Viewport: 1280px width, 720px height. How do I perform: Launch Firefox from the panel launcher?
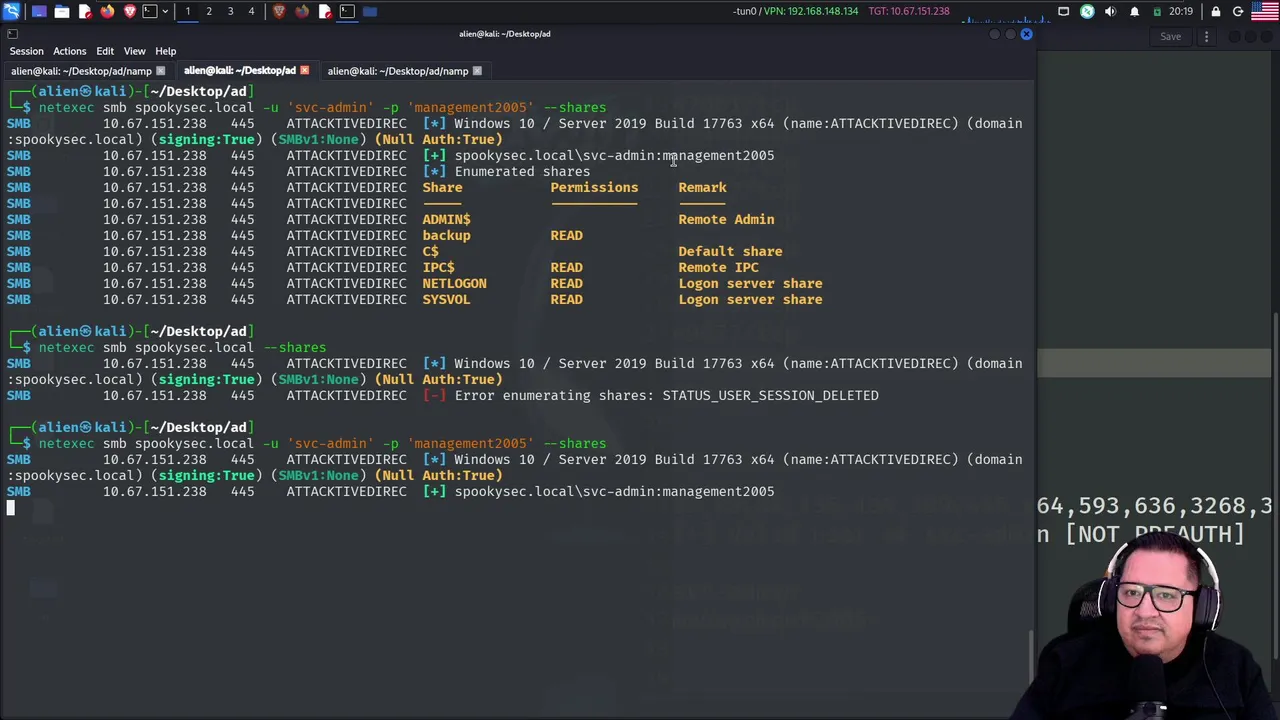tap(107, 11)
